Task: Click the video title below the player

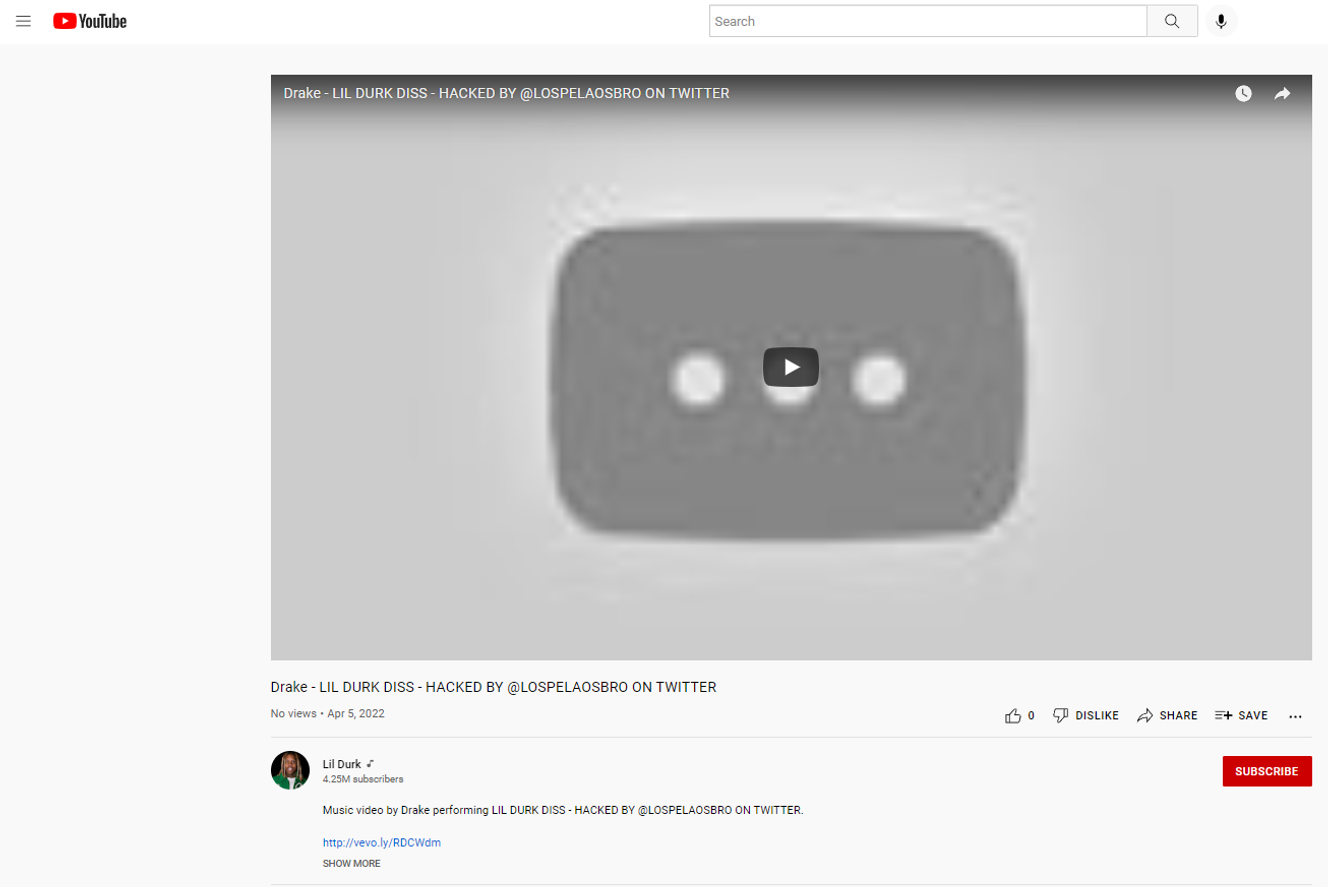Action: point(494,687)
